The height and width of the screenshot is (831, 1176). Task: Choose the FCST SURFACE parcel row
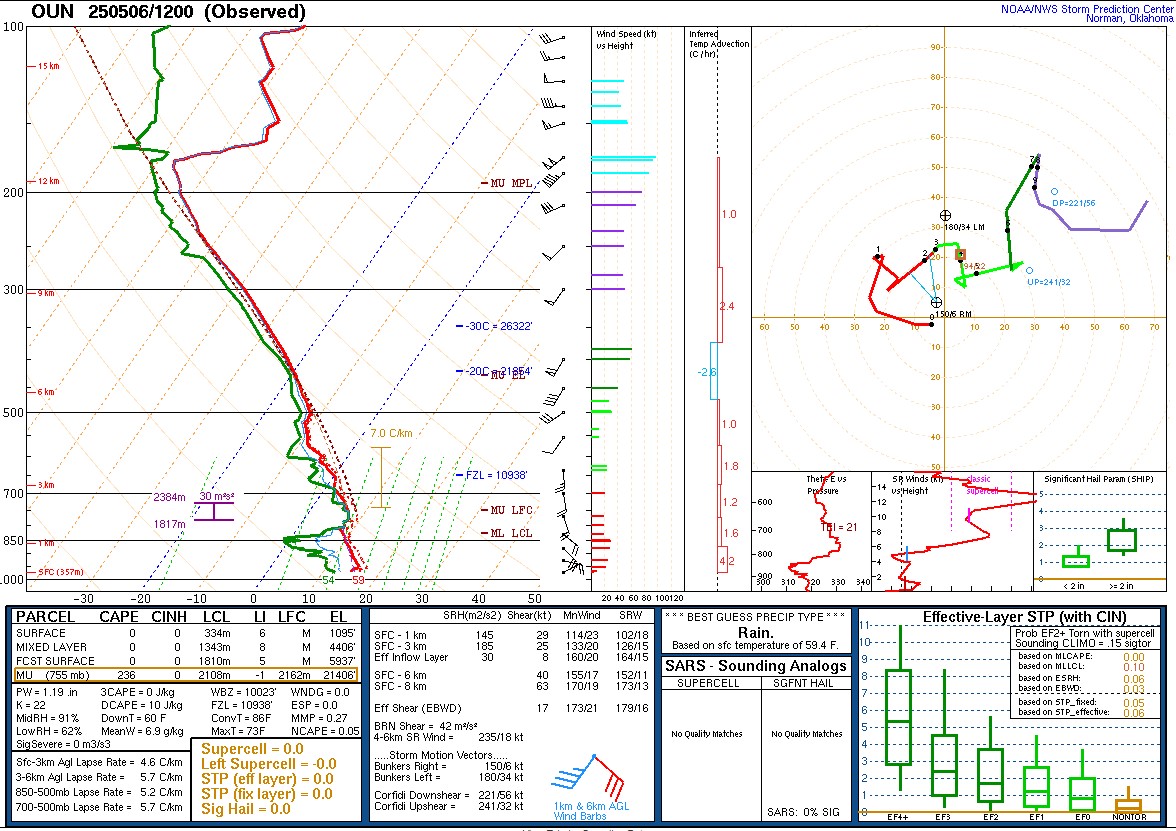[x=185, y=661]
